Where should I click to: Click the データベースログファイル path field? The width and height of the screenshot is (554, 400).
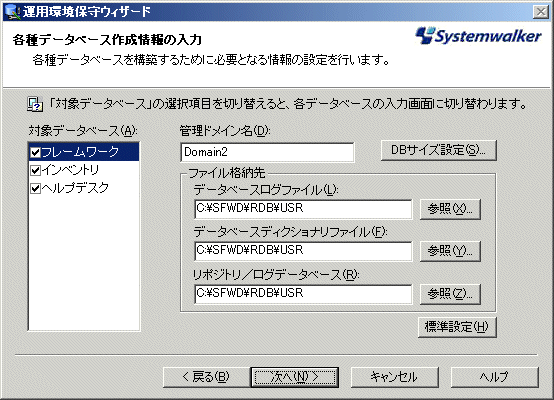(303, 209)
